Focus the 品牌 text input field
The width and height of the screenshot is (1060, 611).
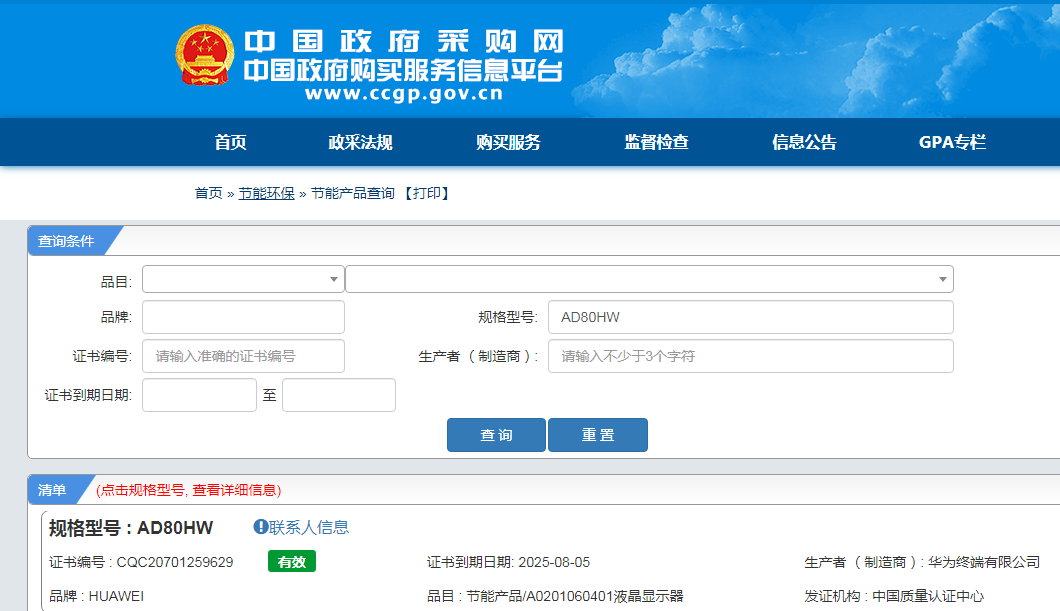[243, 317]
